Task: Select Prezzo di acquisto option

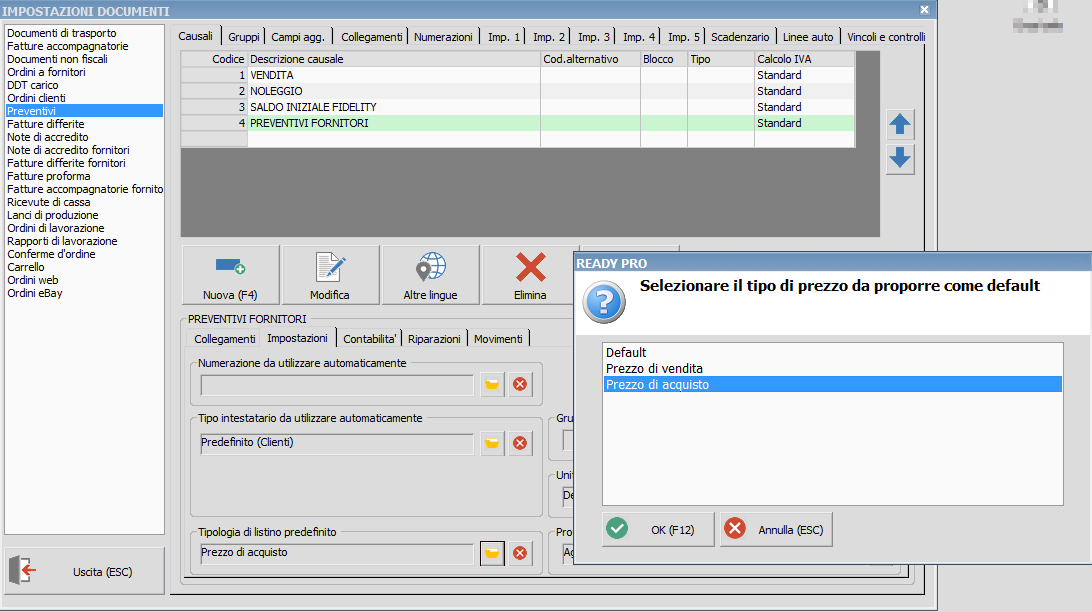Action: 832,384
